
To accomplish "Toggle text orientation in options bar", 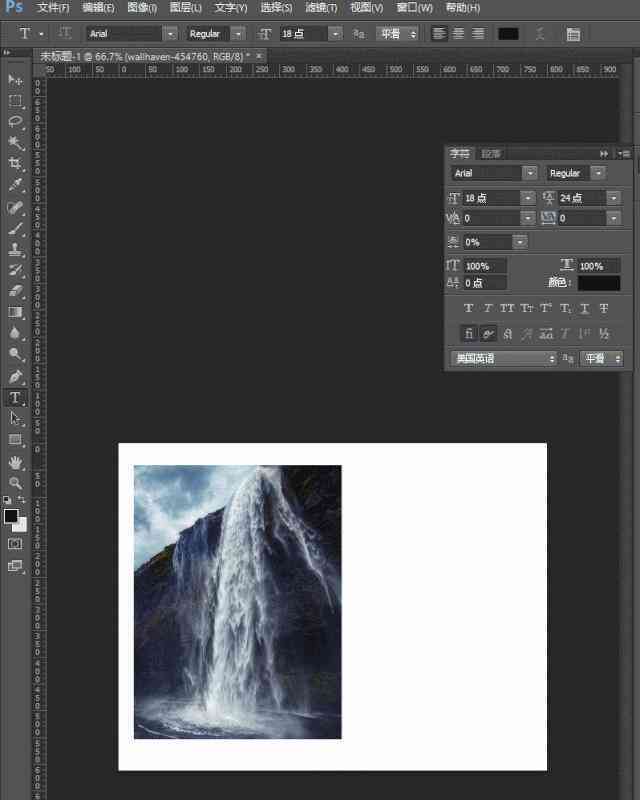I will 64,33.
